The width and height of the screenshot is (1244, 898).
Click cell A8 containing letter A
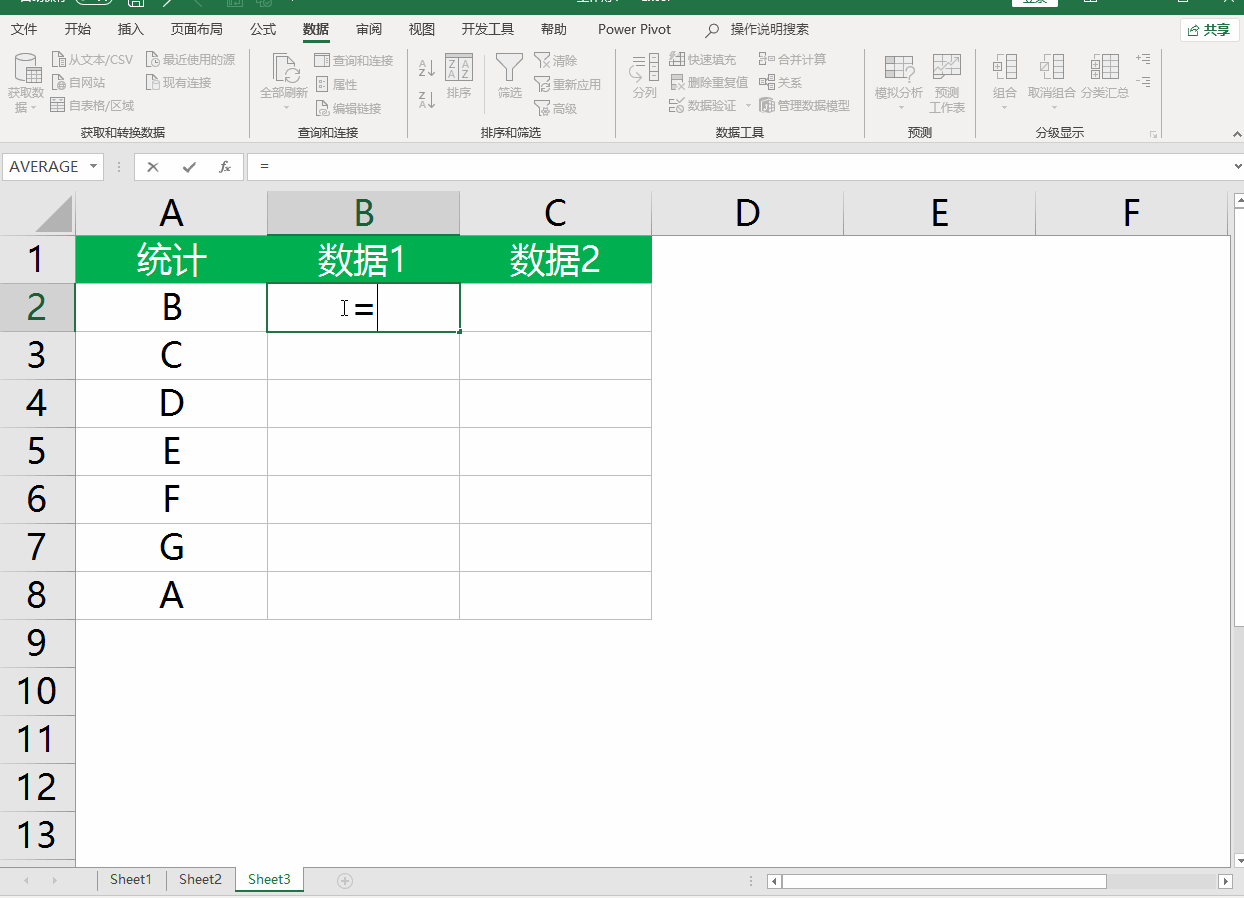(x=171, y=595)
